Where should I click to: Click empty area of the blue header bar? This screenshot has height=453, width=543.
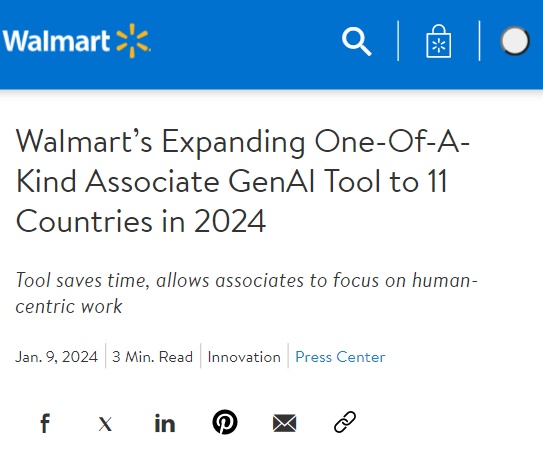pyautogui.click(x=242, y=44)
